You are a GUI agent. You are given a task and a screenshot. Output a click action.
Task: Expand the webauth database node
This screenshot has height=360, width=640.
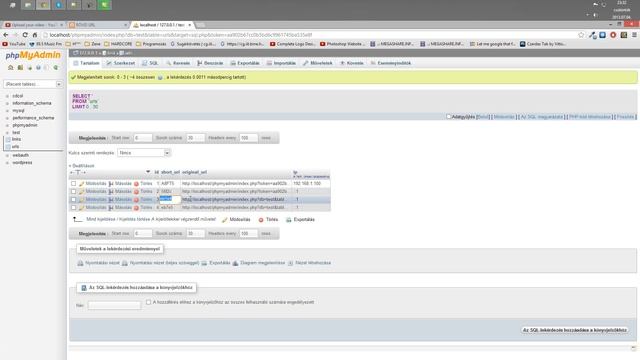(7, 155)
